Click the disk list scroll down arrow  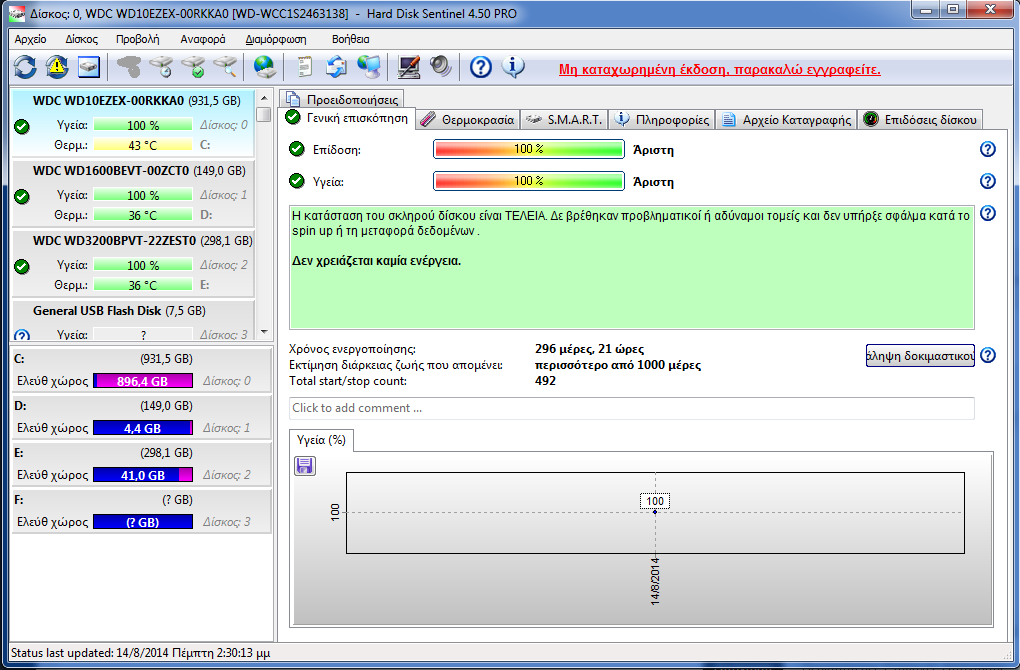coord(263,332)
